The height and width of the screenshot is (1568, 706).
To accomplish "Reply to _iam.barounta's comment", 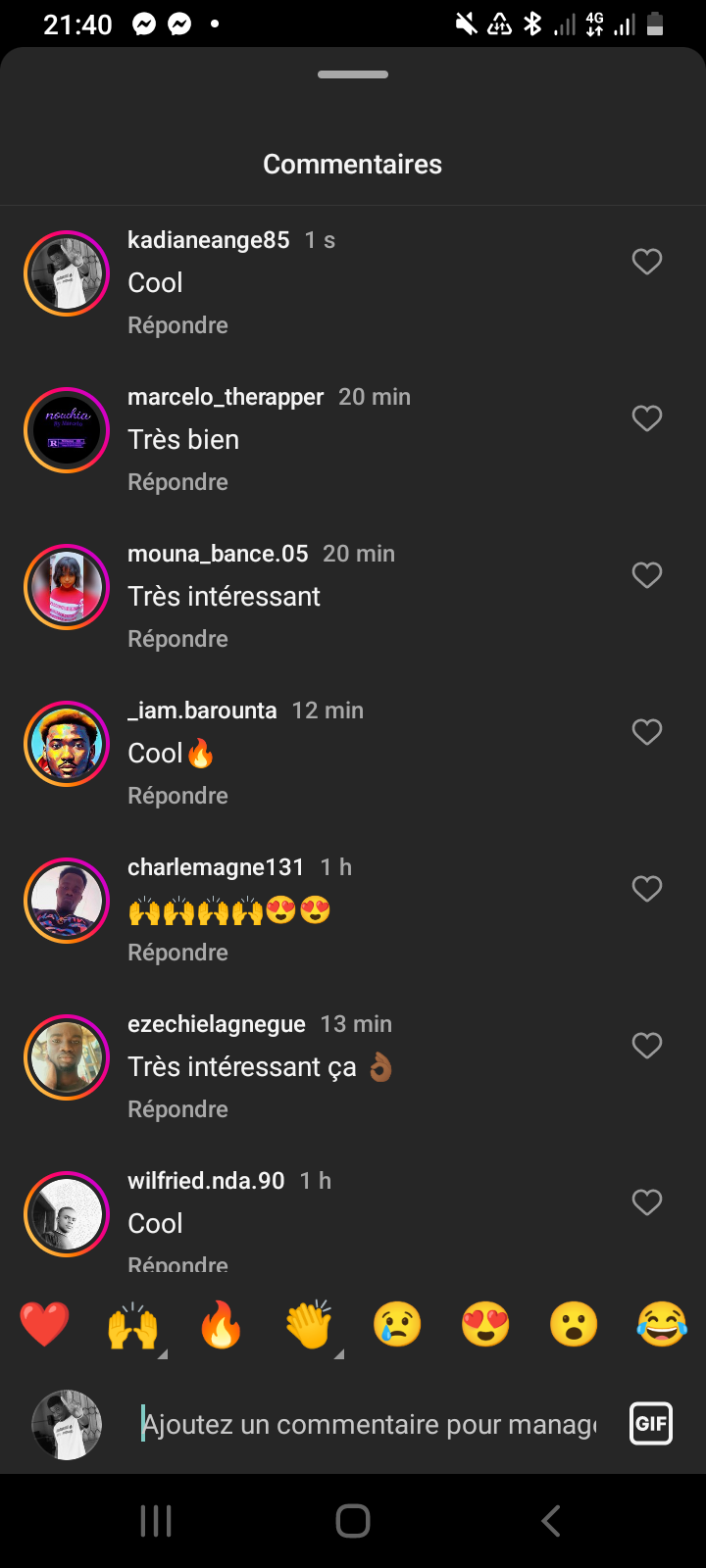I will tap(177, 796).
